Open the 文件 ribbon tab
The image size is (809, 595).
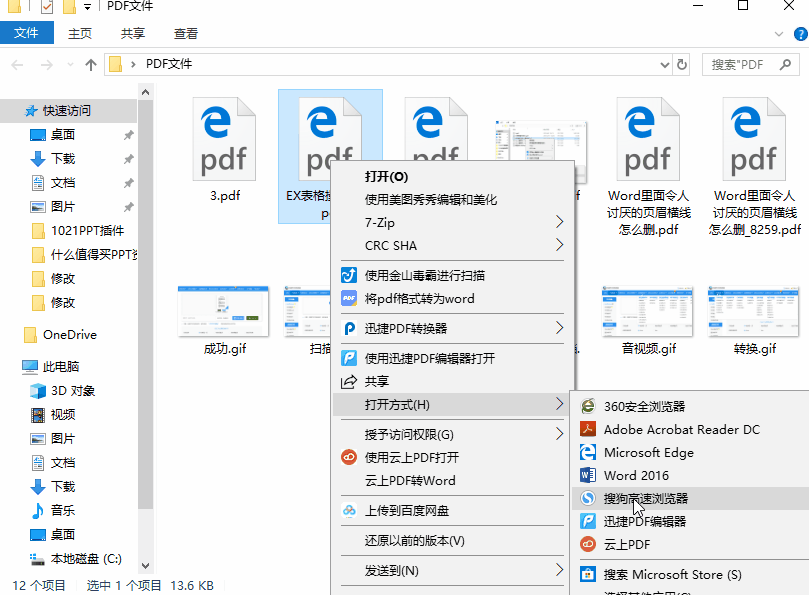pyautogui.click(x=26, y=33)
